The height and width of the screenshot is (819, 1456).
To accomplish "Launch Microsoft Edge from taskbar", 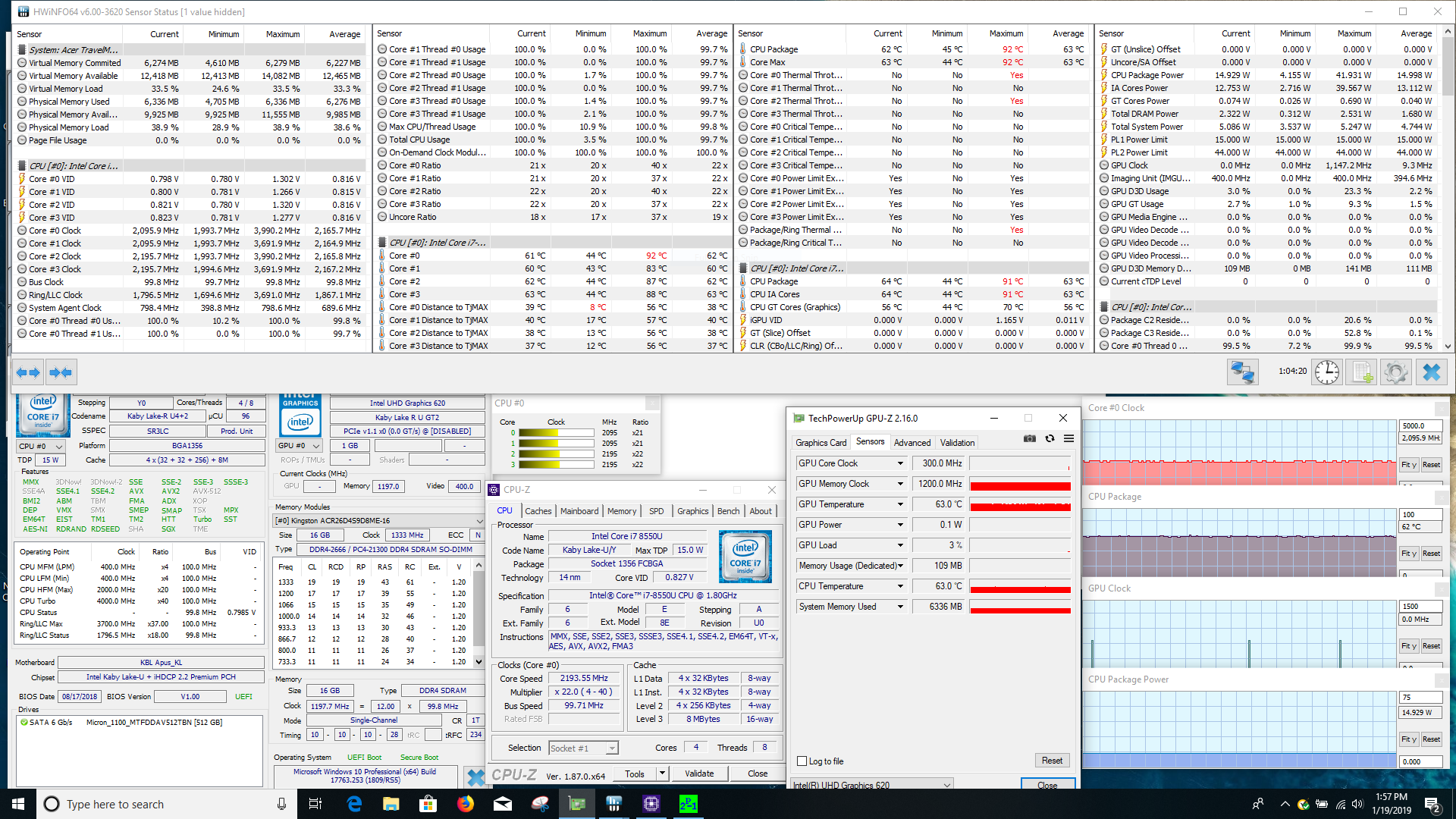I will [354, 804].
